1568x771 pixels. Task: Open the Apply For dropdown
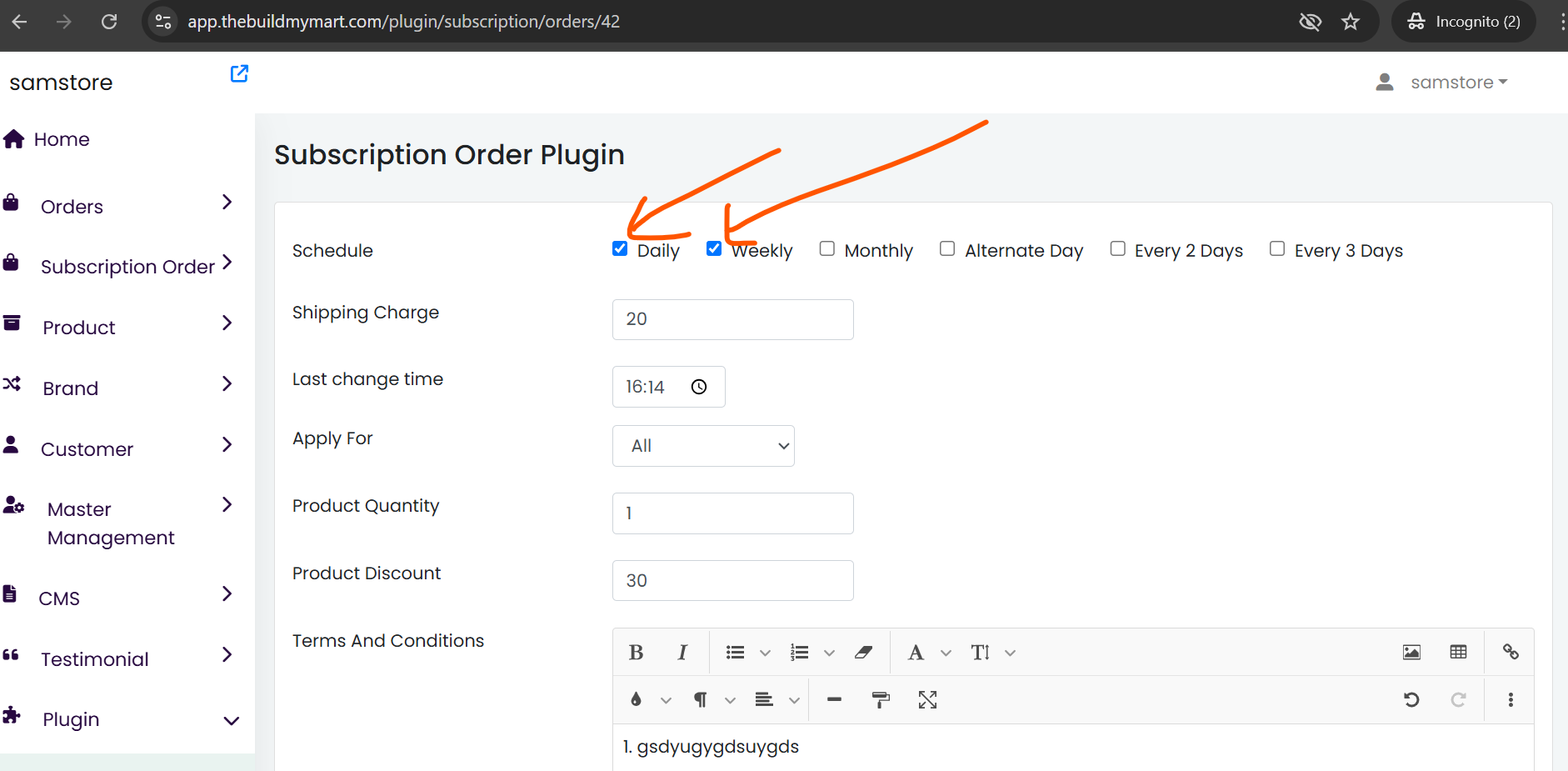[x=703, y=446]
